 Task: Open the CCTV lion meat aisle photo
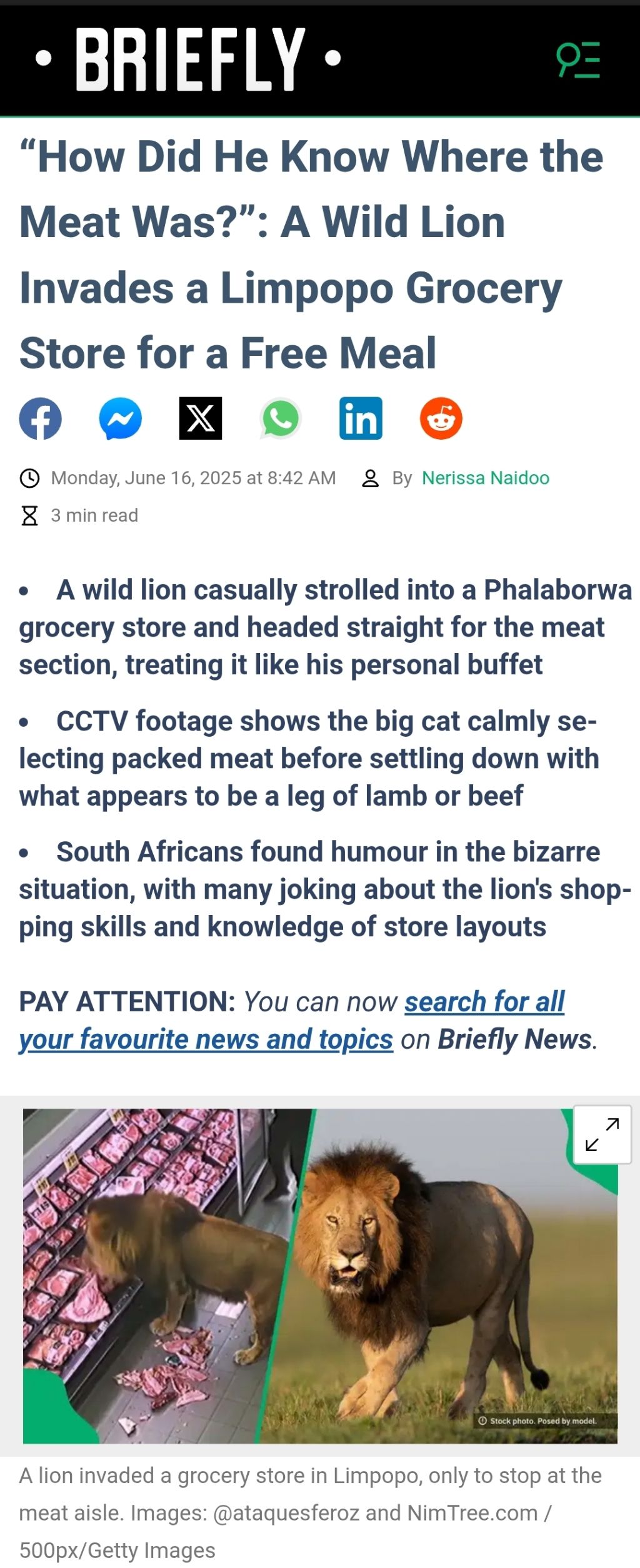pos(156,1276)
